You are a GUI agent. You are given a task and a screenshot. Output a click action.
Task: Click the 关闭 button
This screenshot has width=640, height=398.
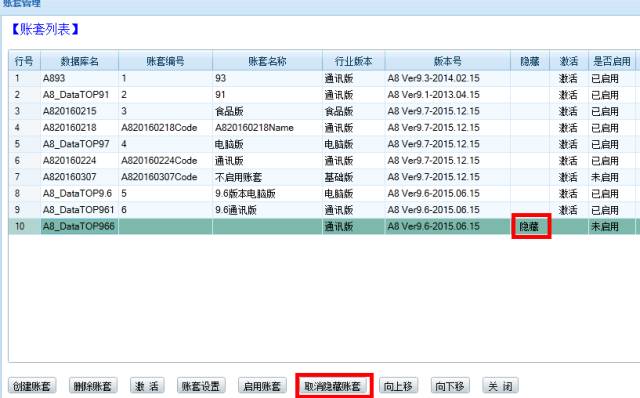[500, 386]
